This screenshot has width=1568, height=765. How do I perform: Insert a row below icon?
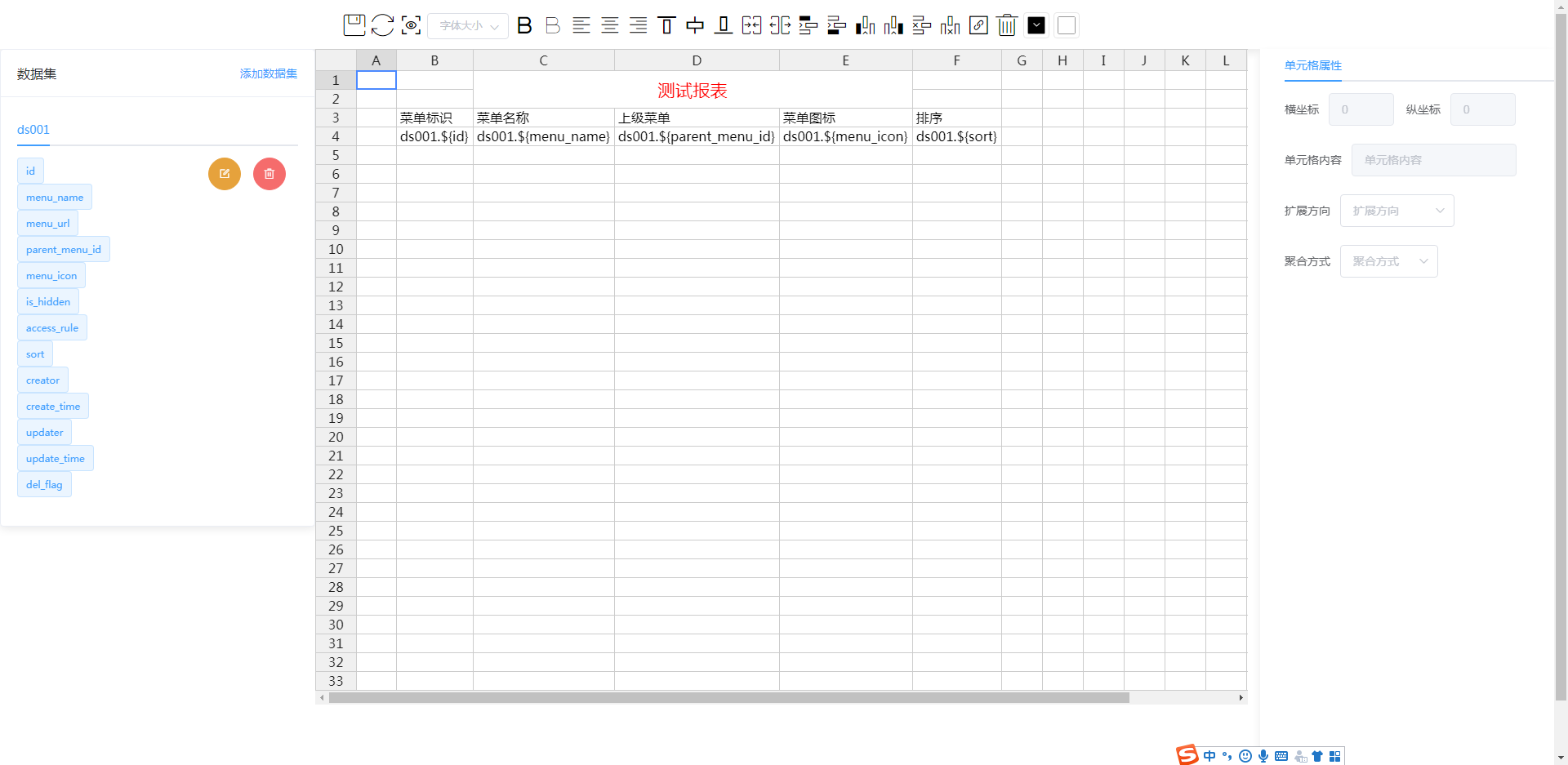click(x=836, y=25)
